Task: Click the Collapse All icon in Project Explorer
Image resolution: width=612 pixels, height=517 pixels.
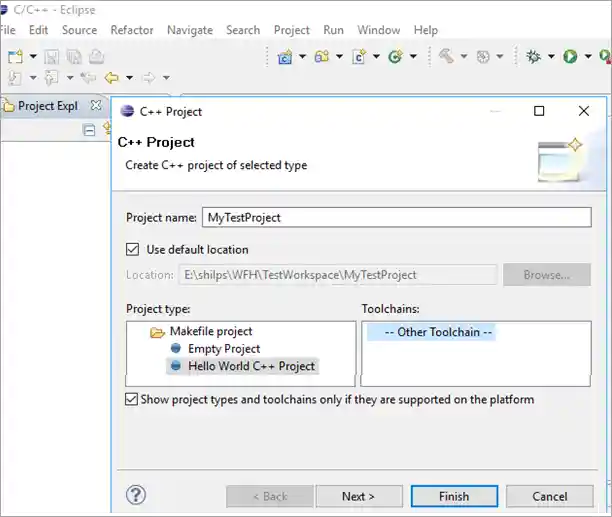Action: [x=89, y=130]
